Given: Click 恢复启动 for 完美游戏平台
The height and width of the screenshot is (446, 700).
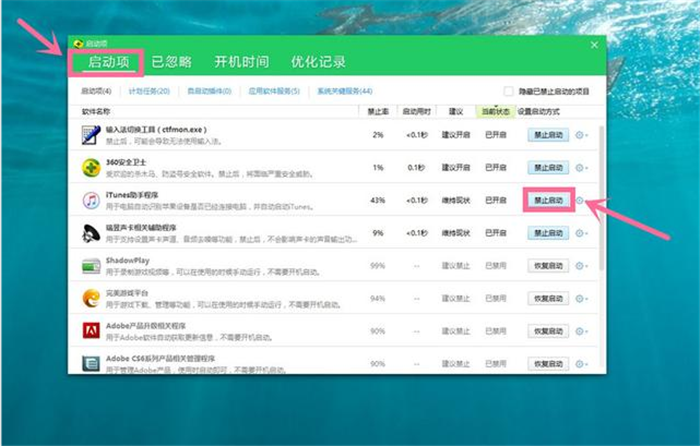Looking at the screenshot, I should pos(548,298).
